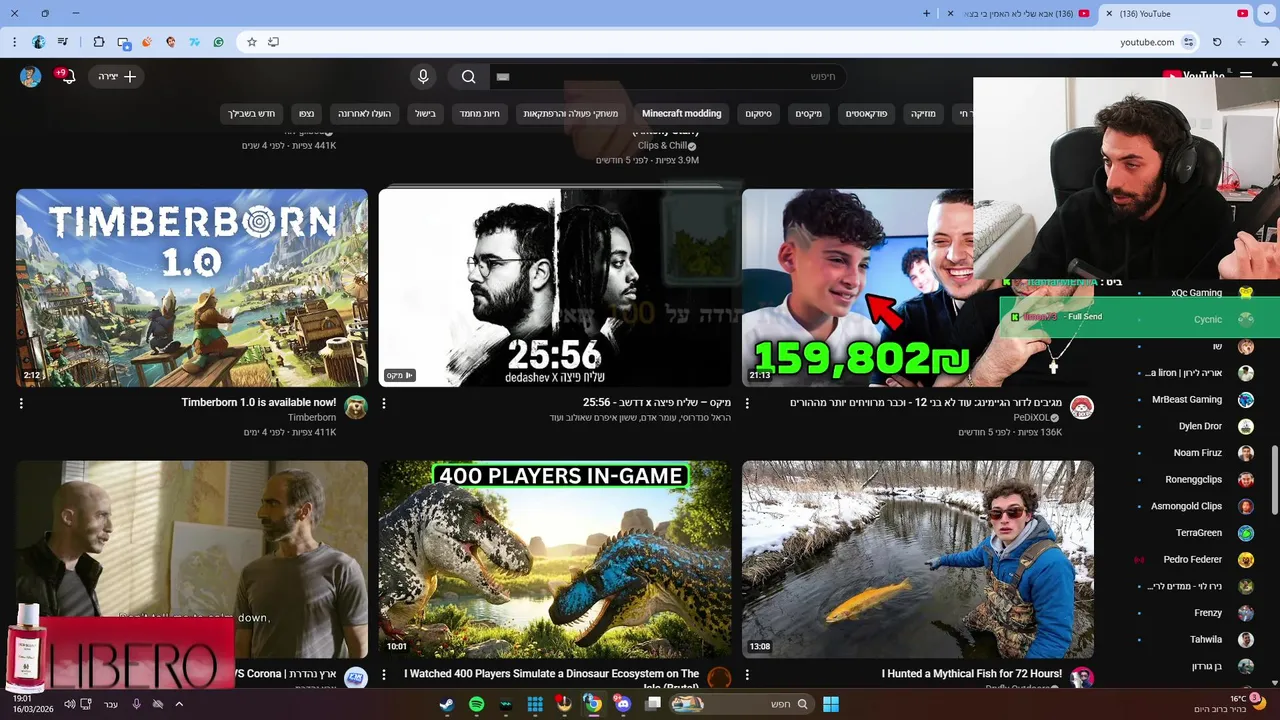Select the נצפו filter chip
This screenshot has width=1280, height=720.
coord(306,114)
